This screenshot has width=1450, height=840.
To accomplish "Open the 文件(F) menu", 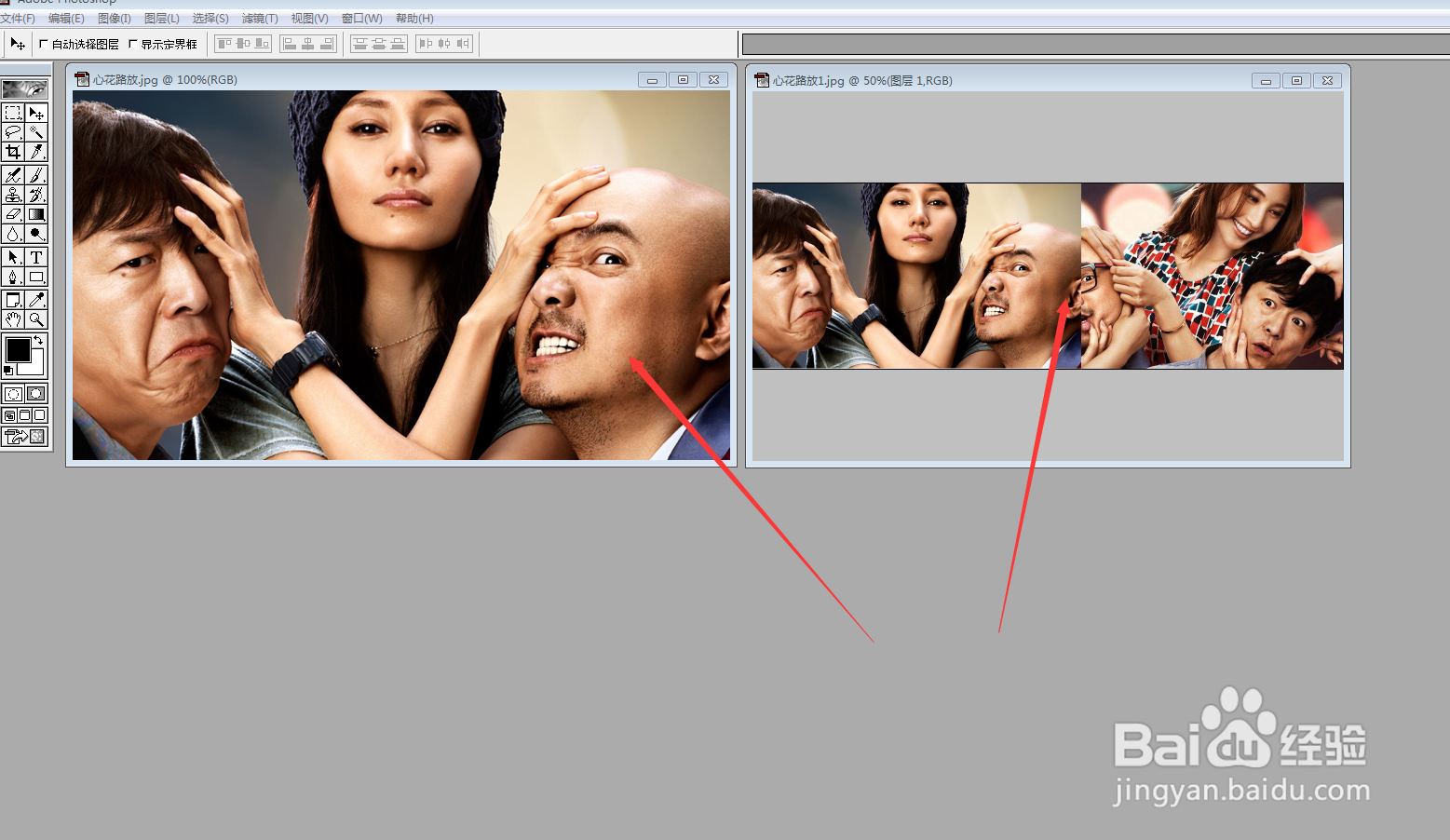I will (x=17, y=19).
